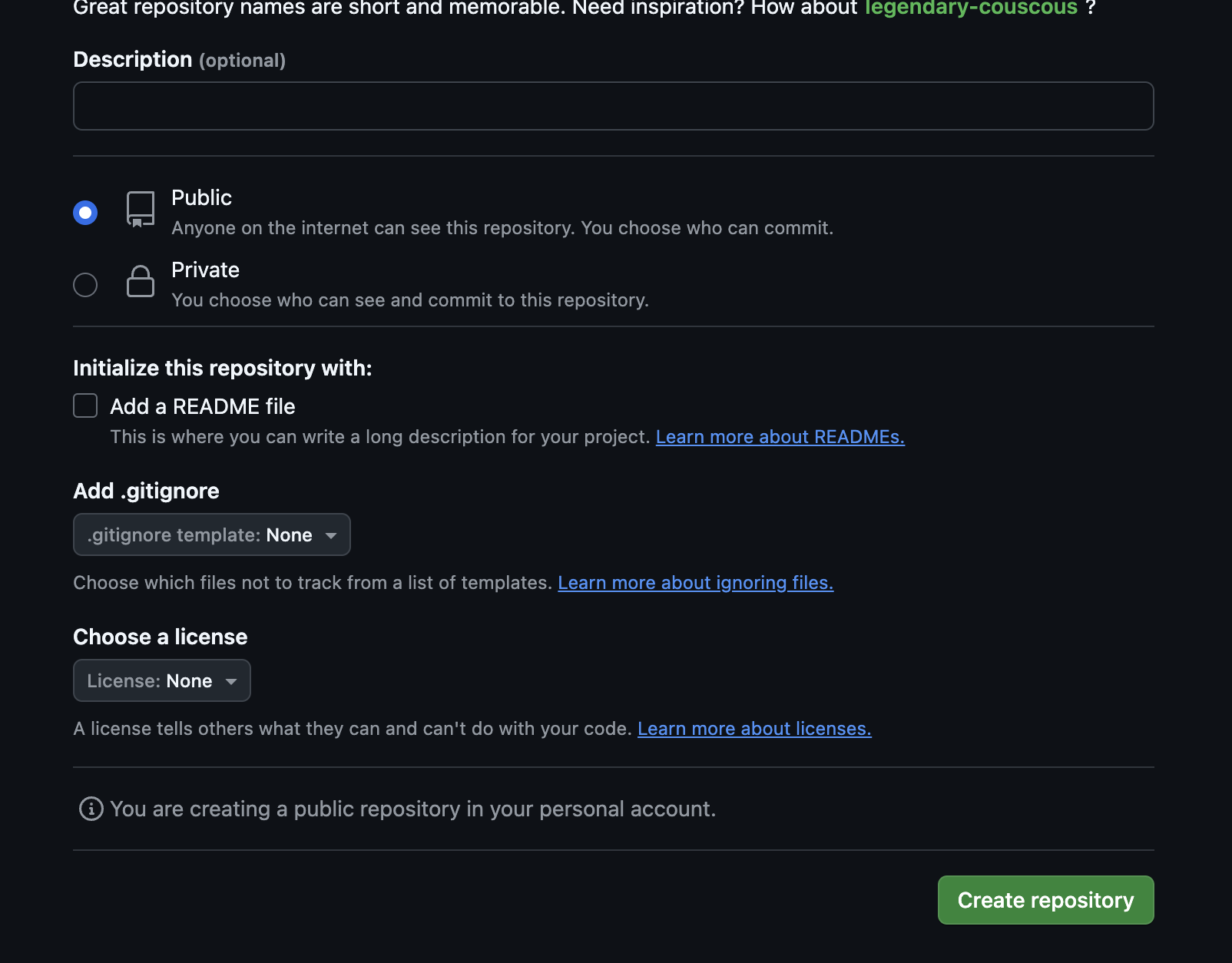Enable the Add a README file checkbox

[84, 405]
